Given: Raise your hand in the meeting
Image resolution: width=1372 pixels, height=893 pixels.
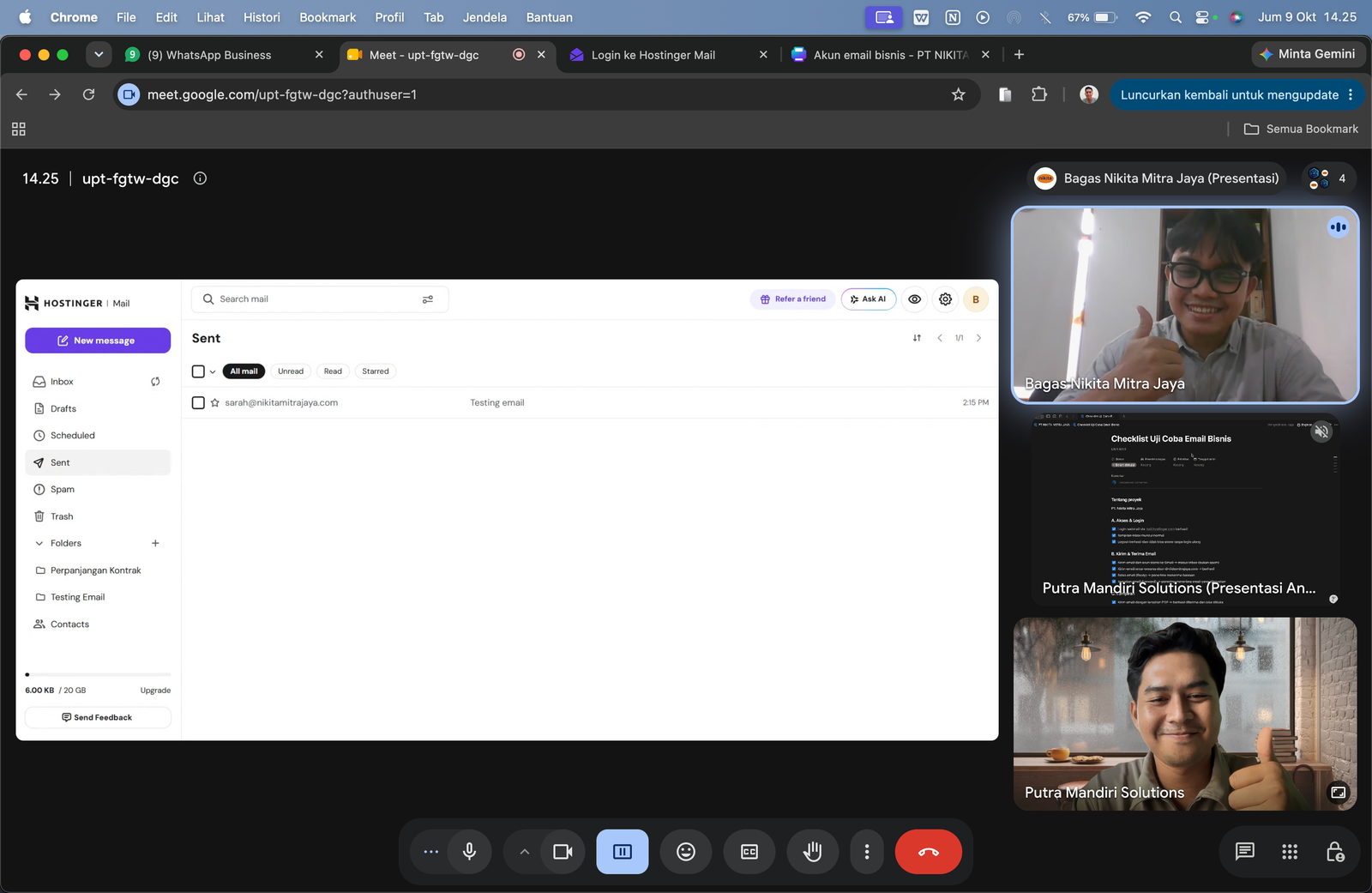Looking at the screenshot, I should (x=813, y=852).
